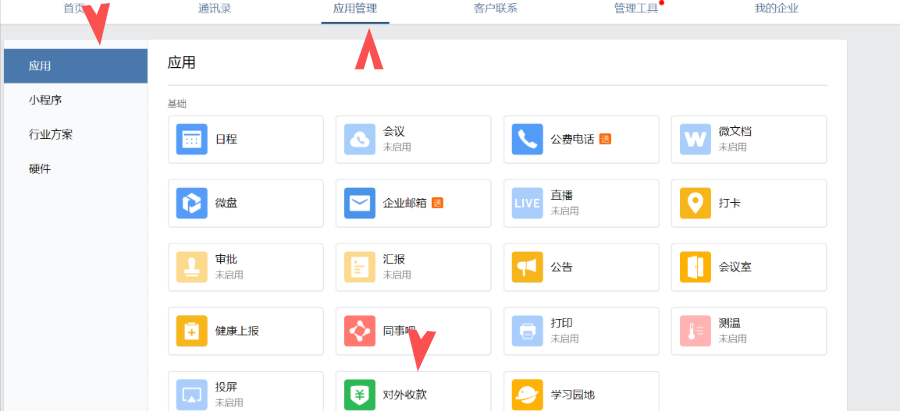Switch to the 客户联系 tab
The height and width of the screenshot is (411, 900).
point(495,9)
